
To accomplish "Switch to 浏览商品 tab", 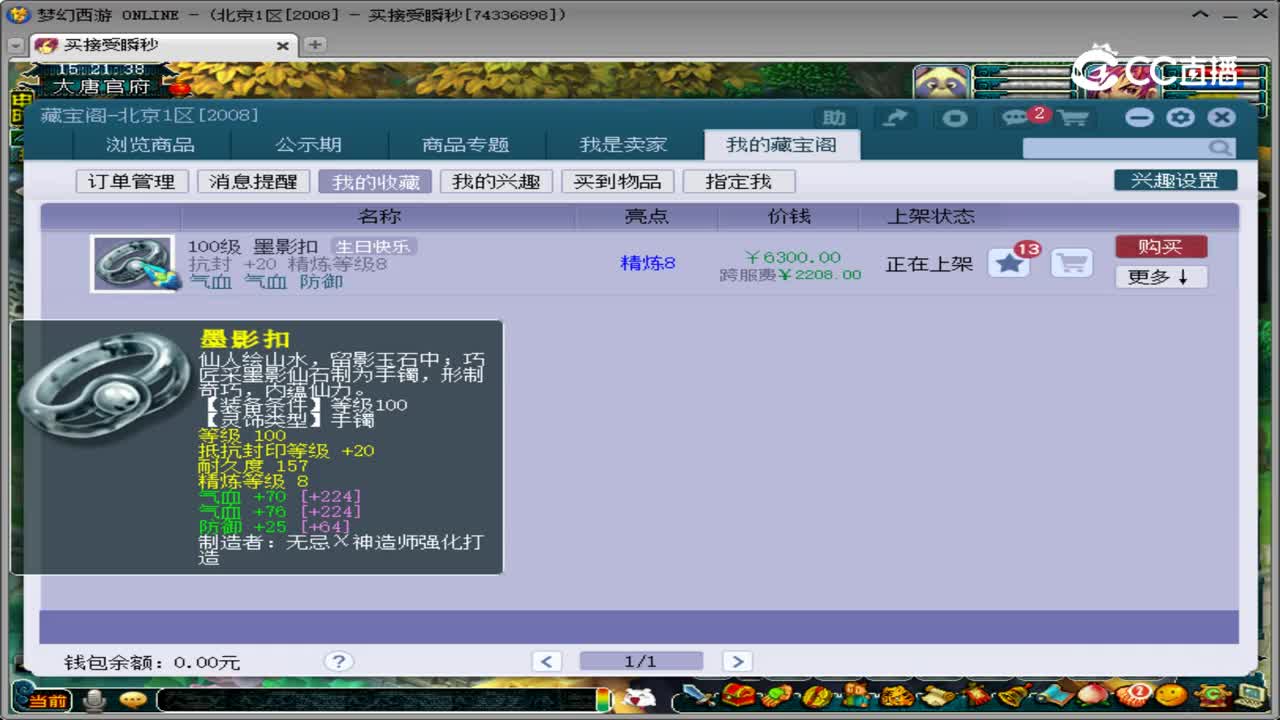I will 150,145.
